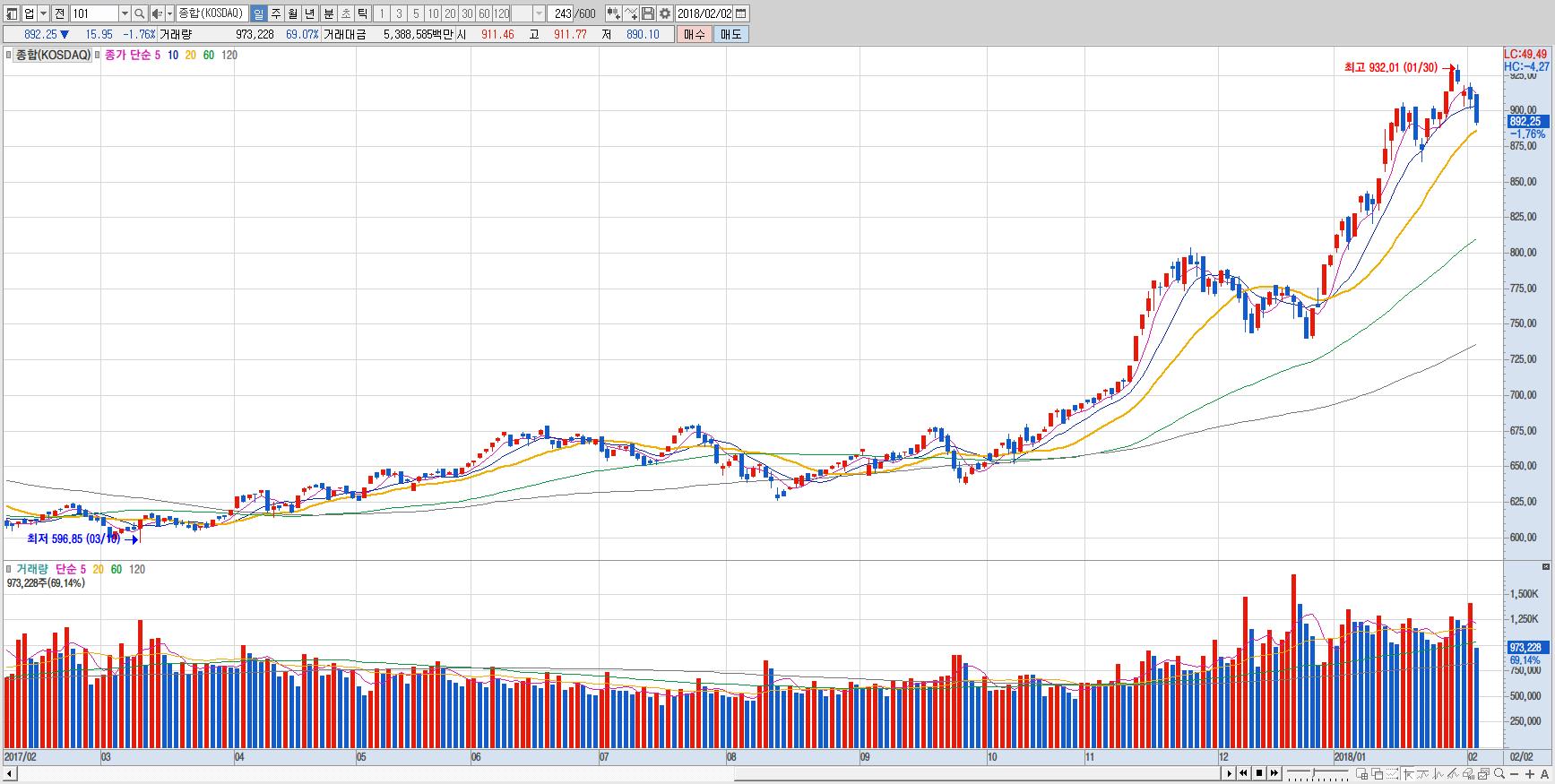
Task: Click the 매도 sell button
Action: click(x=730, y=34)
